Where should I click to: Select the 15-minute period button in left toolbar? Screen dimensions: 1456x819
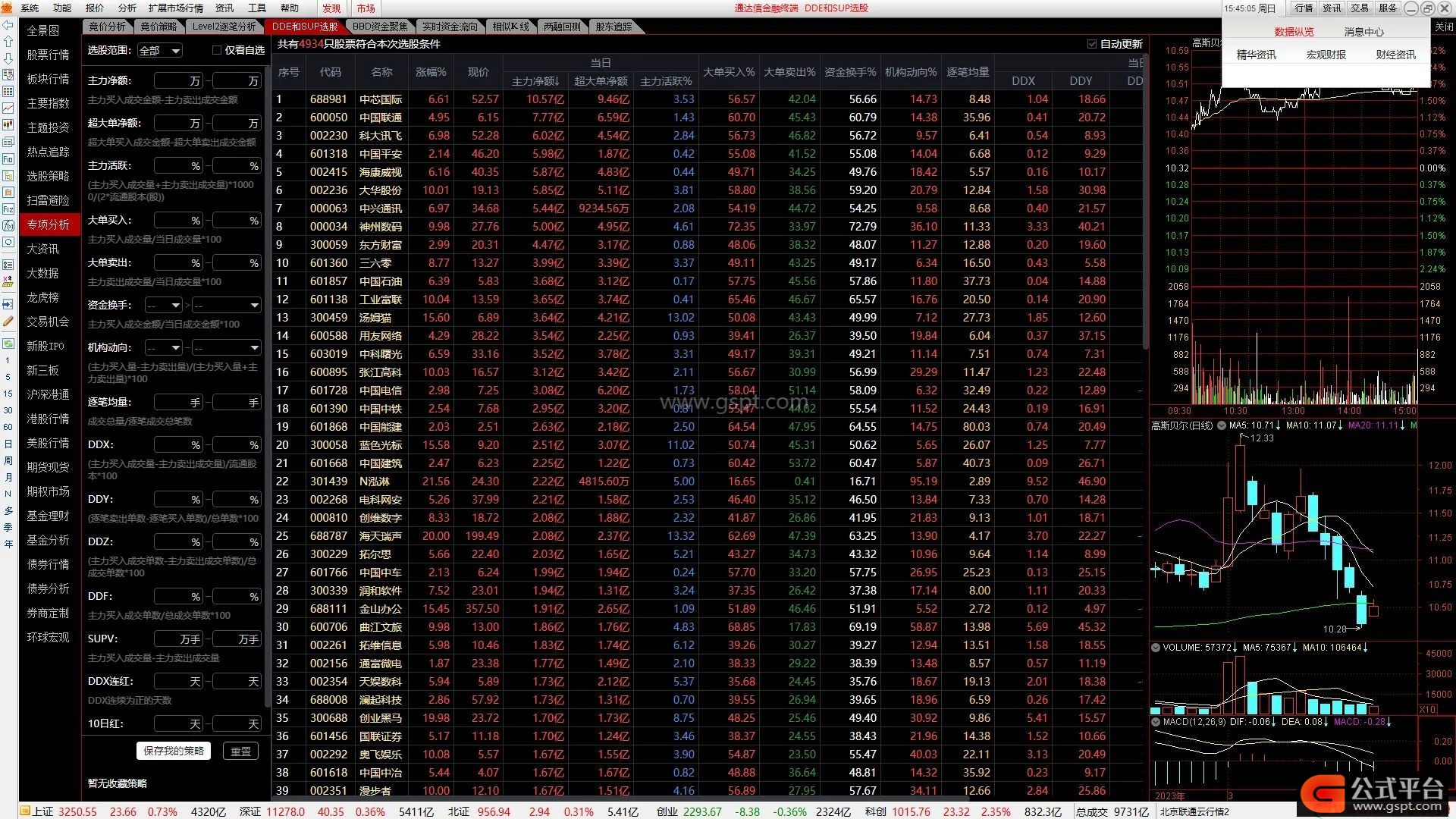click(8, 394)
